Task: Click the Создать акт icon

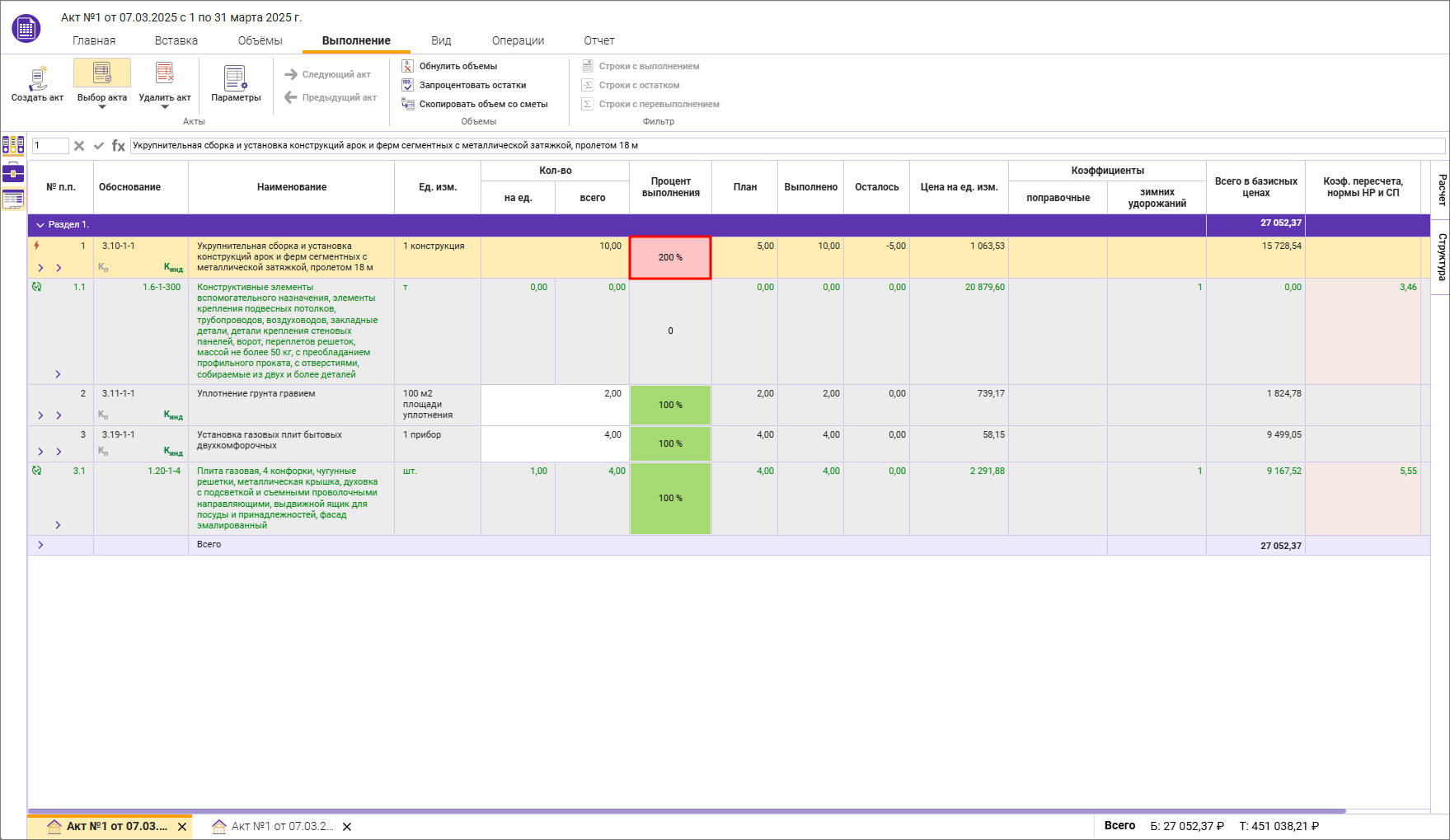Action: (37, 77)
